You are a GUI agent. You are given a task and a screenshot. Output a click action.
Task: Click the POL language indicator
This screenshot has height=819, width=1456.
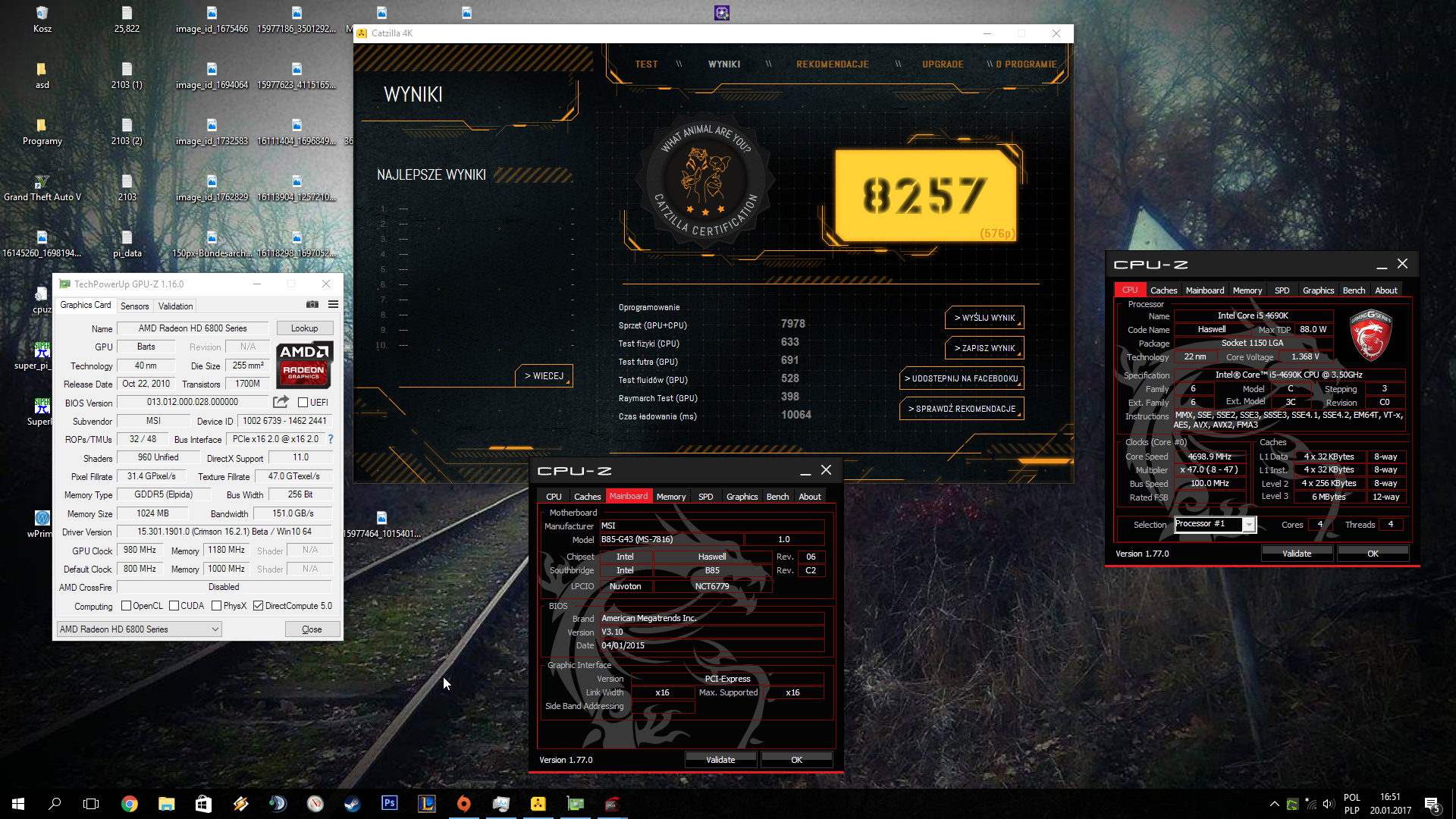point(1351,798)
